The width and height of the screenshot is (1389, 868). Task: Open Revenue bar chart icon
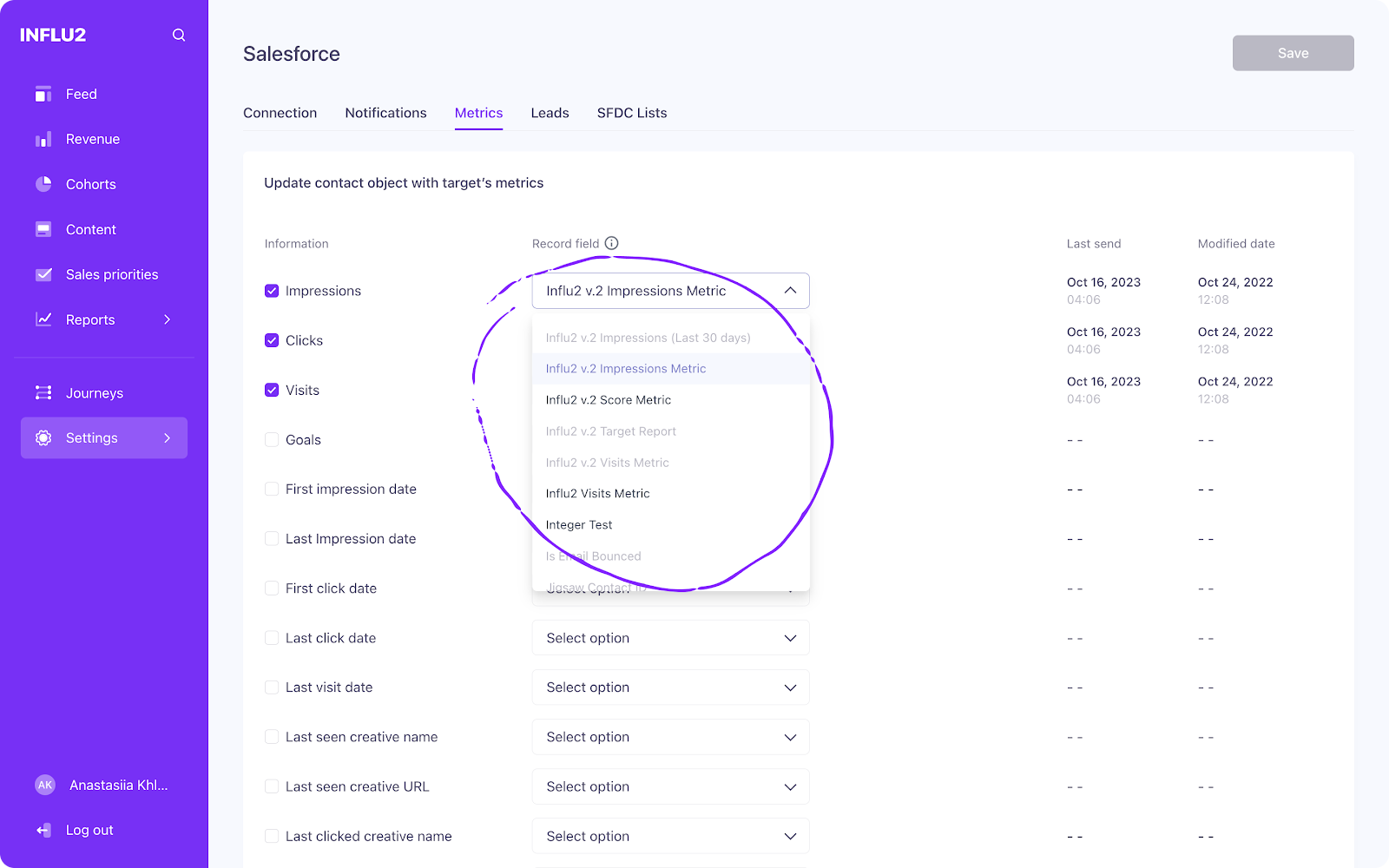(43, 139)
